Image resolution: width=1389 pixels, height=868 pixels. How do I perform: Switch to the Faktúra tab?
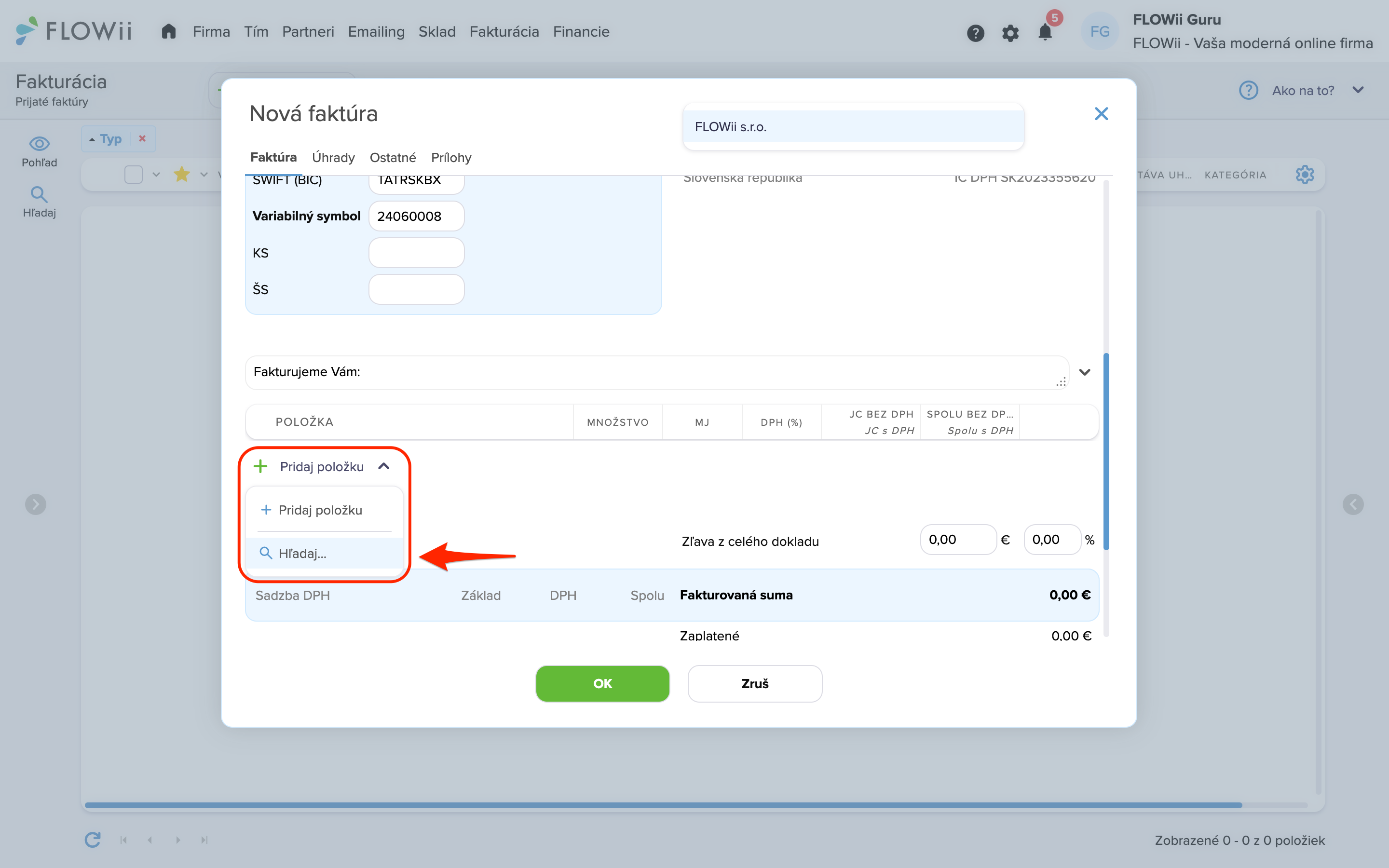click(273, 157)
